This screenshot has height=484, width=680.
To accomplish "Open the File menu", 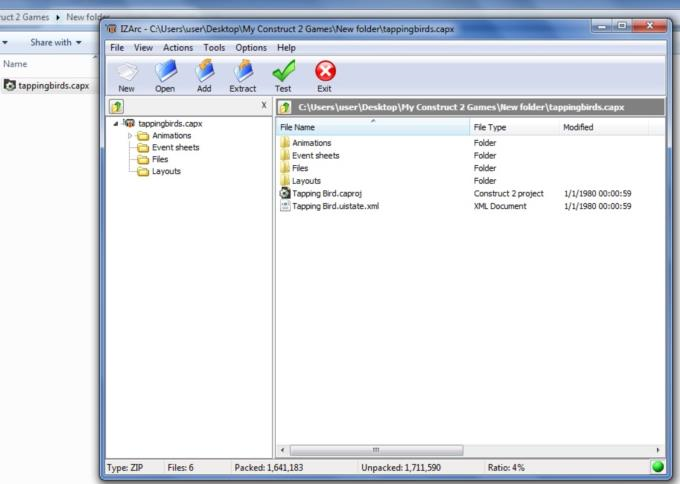I will [117, 48].
